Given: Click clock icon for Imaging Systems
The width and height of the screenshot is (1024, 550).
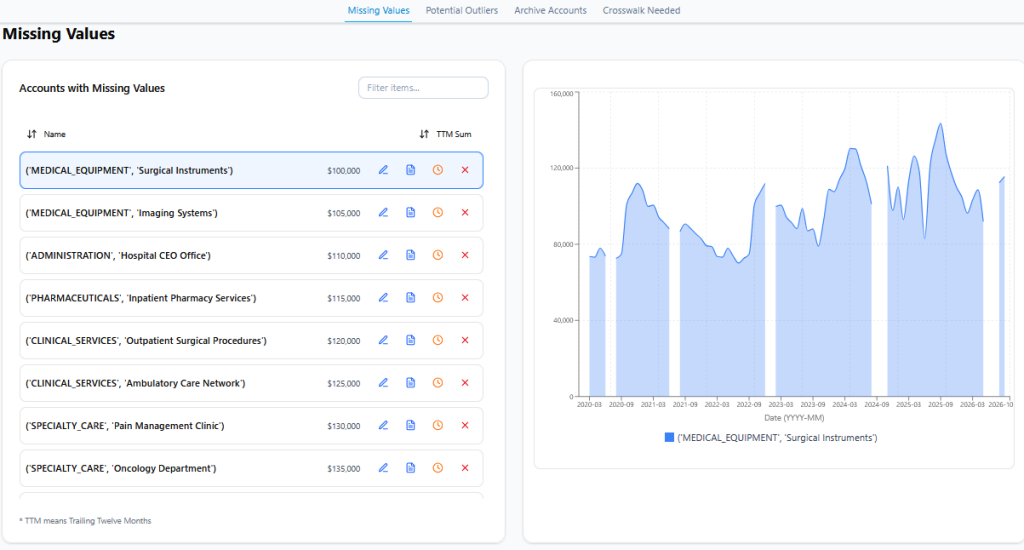Looking at the screenshot, I should coord(438,212).
